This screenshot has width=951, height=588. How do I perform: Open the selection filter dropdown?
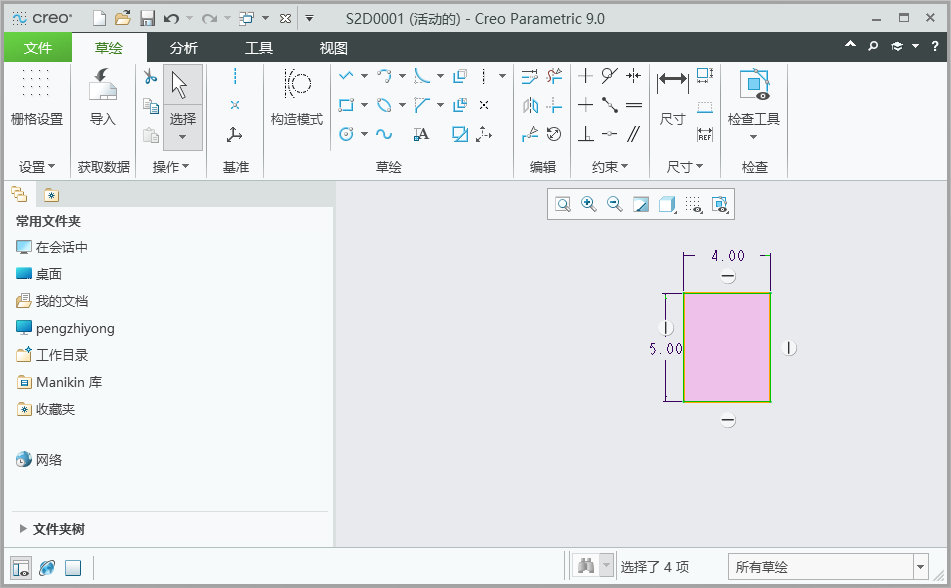[828, 567]
